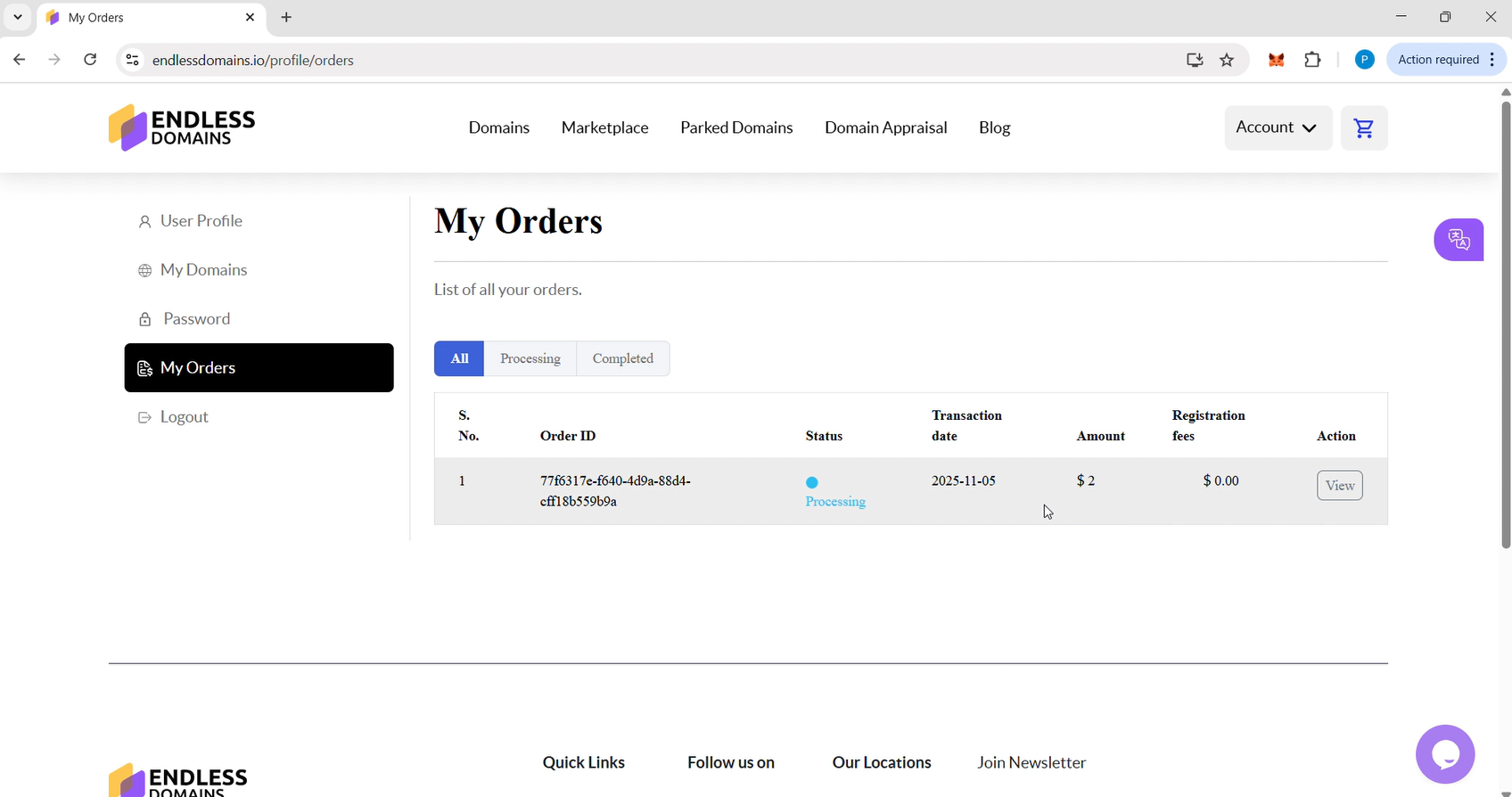Switch to the Completed orders filter
Screen dimensions: 1512x797
[x=622, y=358]
